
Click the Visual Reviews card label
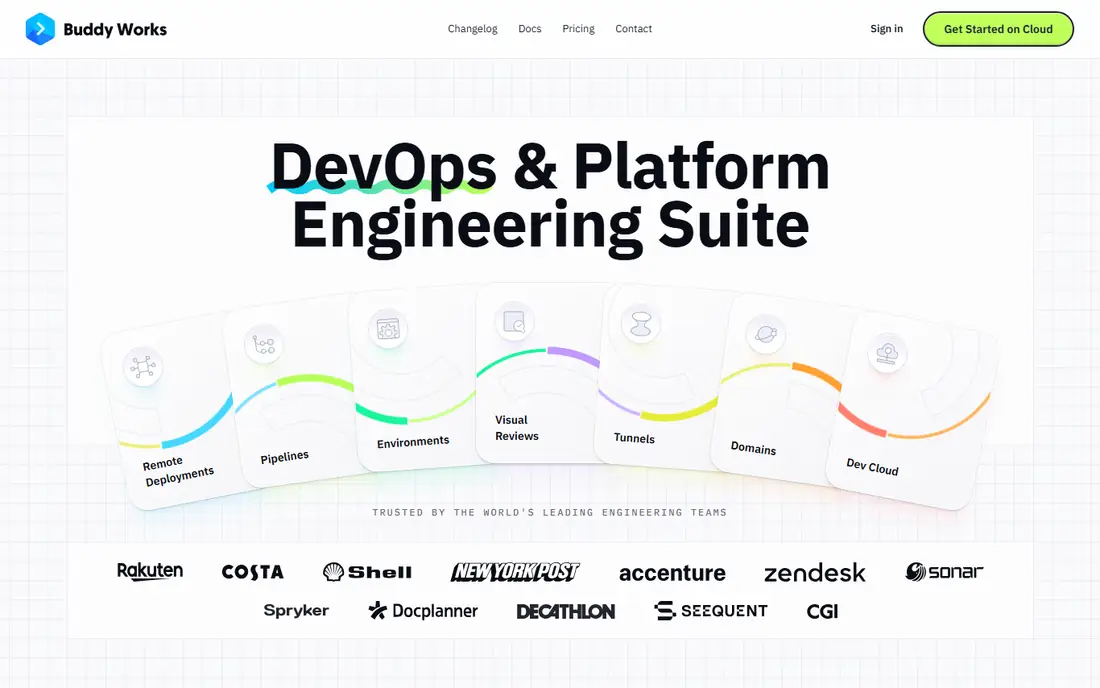click(x=516, y=428)
